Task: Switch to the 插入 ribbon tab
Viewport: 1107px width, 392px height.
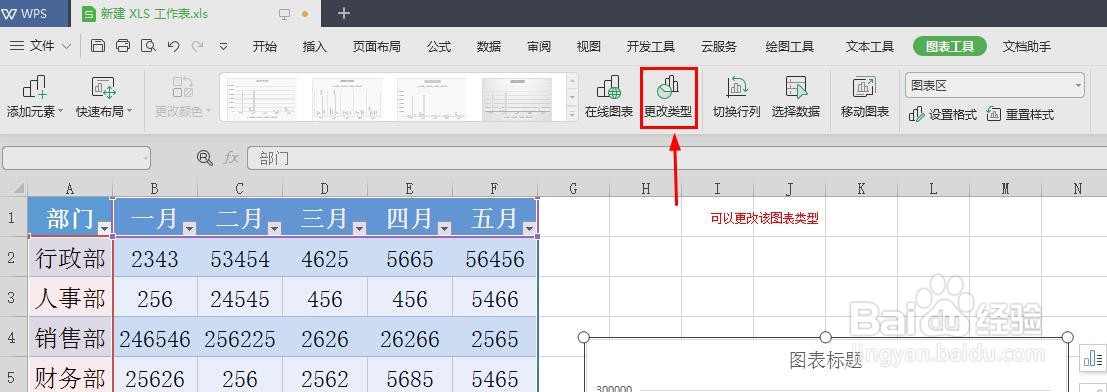Action: (315, 47)
